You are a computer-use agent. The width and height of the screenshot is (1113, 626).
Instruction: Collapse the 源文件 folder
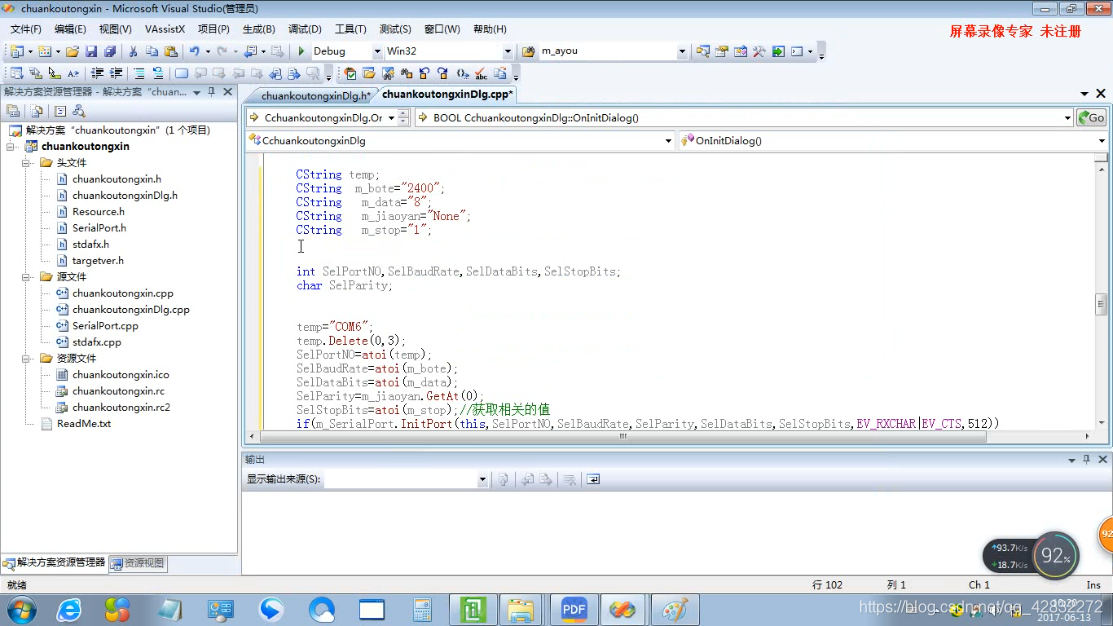(x=26, y=277)
